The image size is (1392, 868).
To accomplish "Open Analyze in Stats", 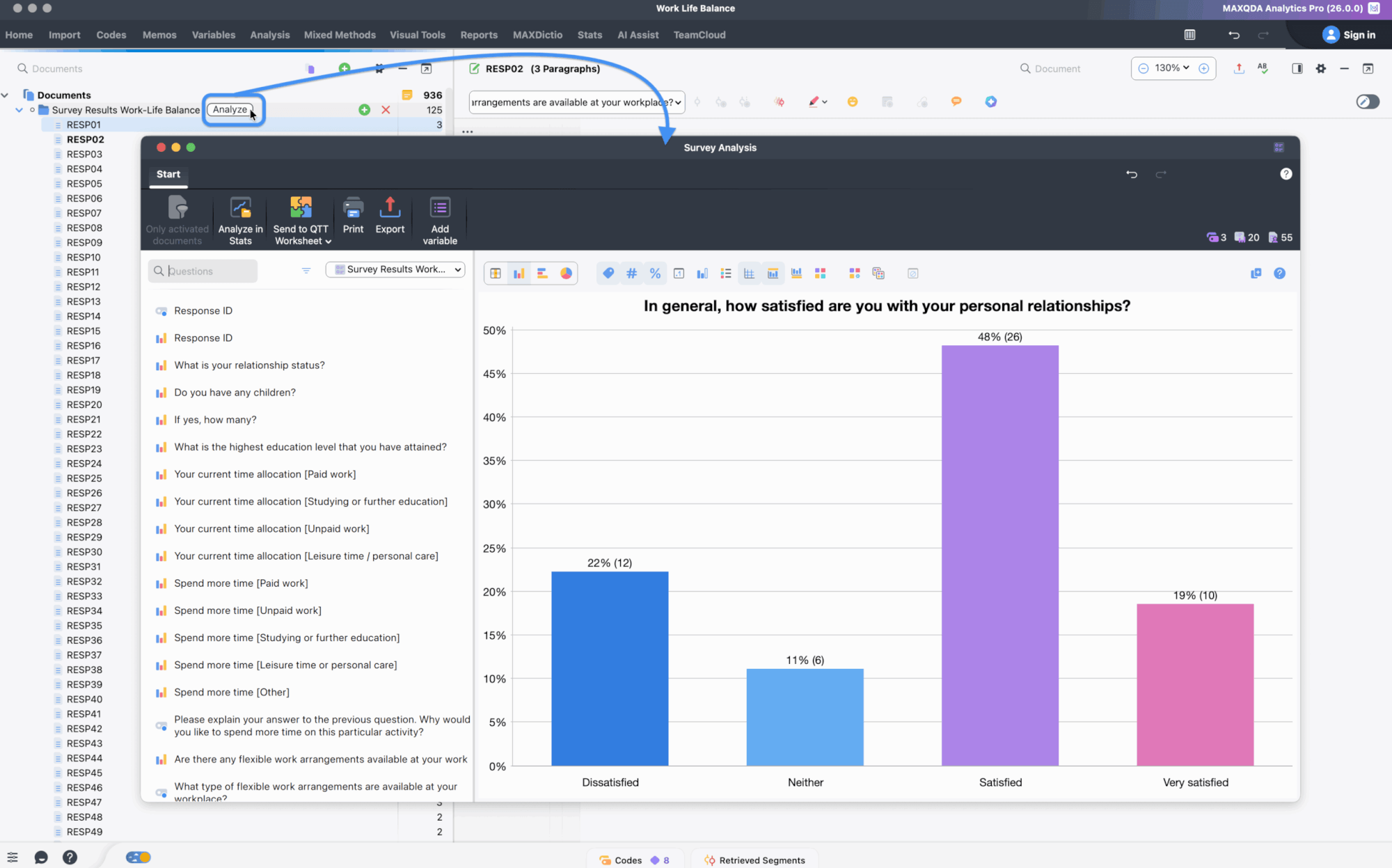I will pos(240,219).
